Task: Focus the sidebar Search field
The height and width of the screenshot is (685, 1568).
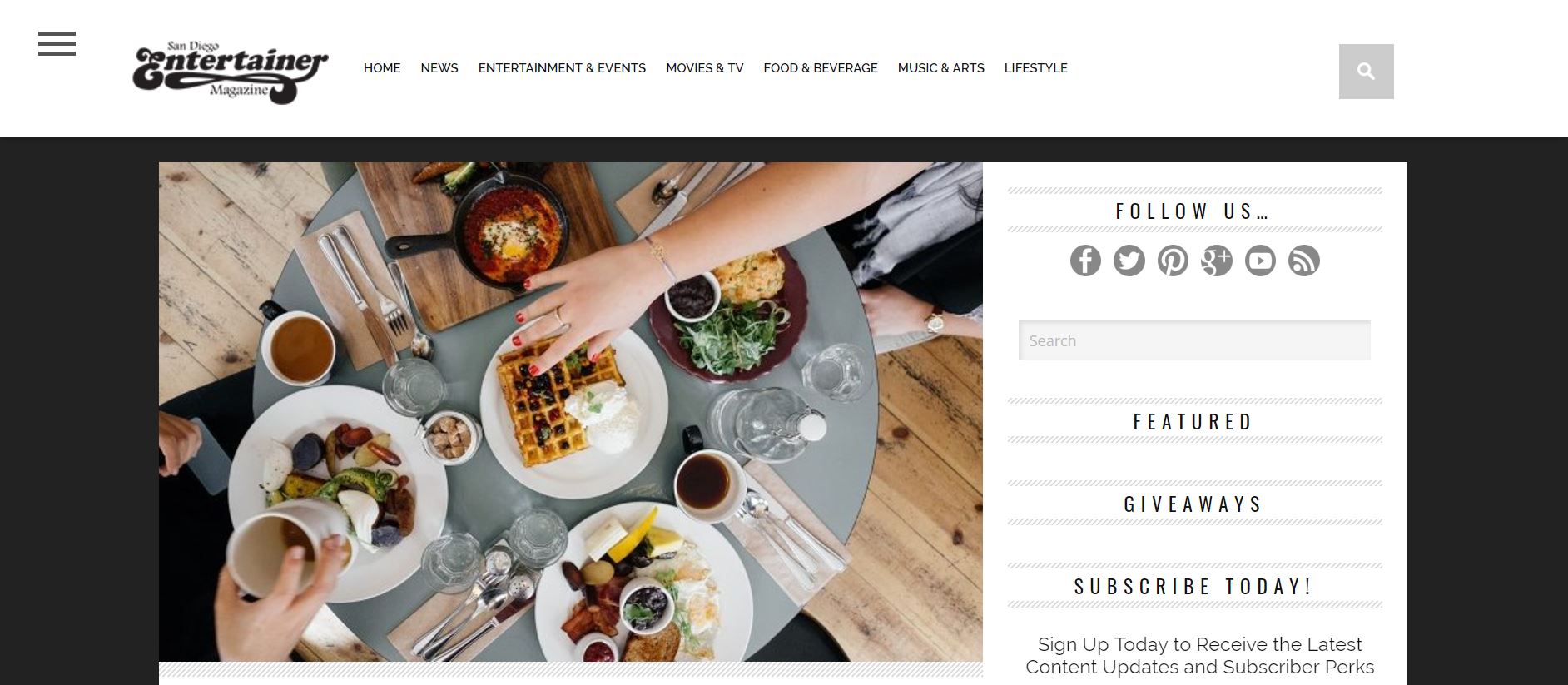Action: [x=1194, y=340]
